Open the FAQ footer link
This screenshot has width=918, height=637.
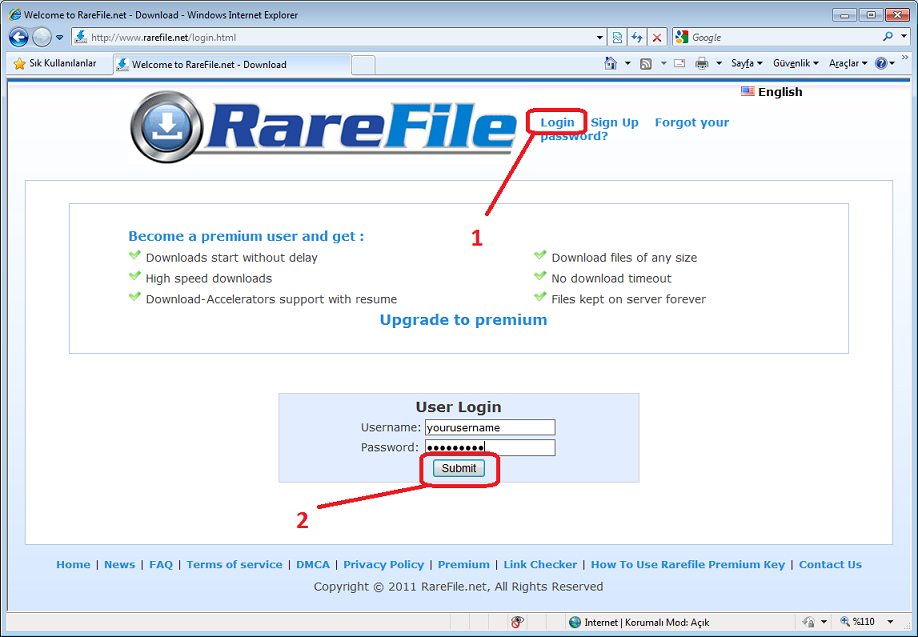point(161,564)
